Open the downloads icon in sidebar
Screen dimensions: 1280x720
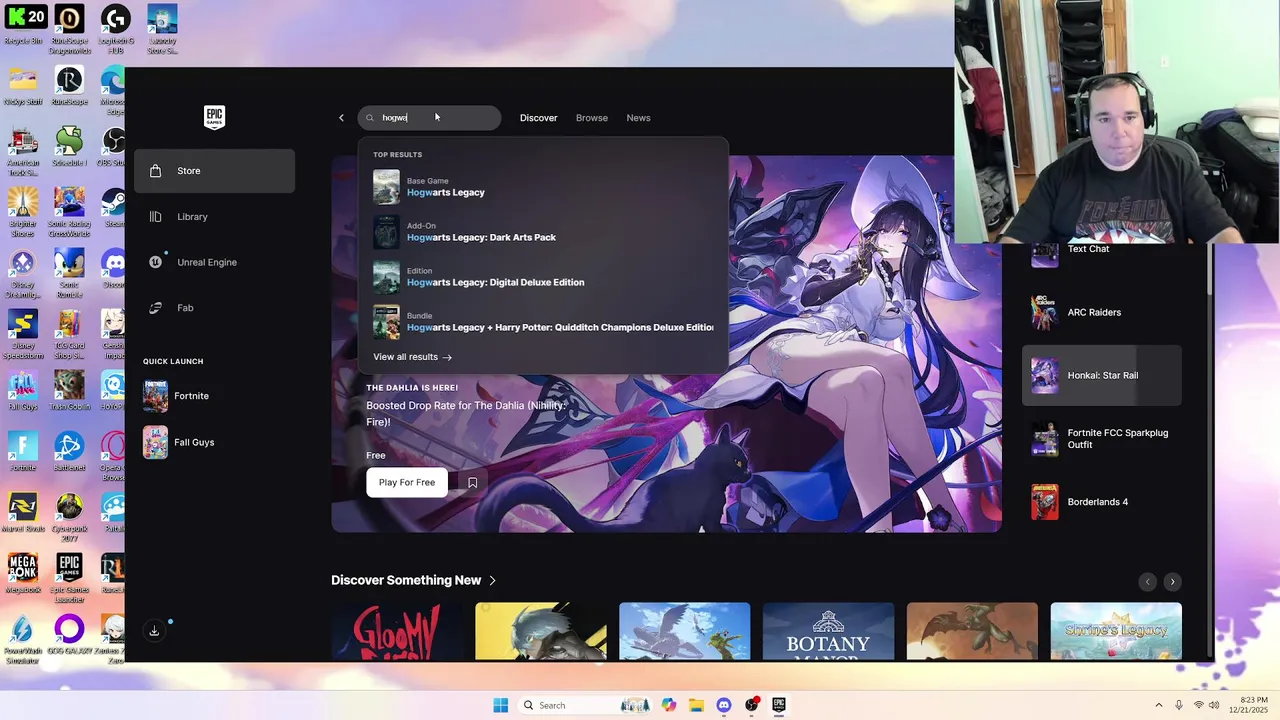click(154, 631)
